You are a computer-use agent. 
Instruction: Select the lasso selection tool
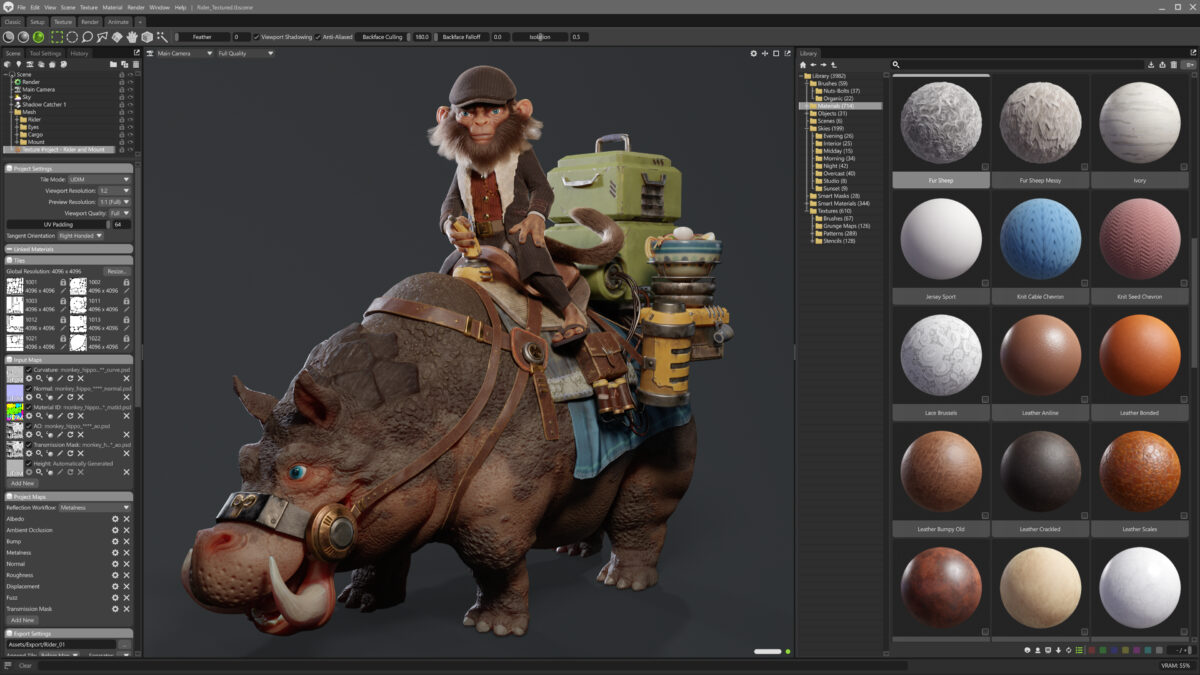click(x=88, y=37)
